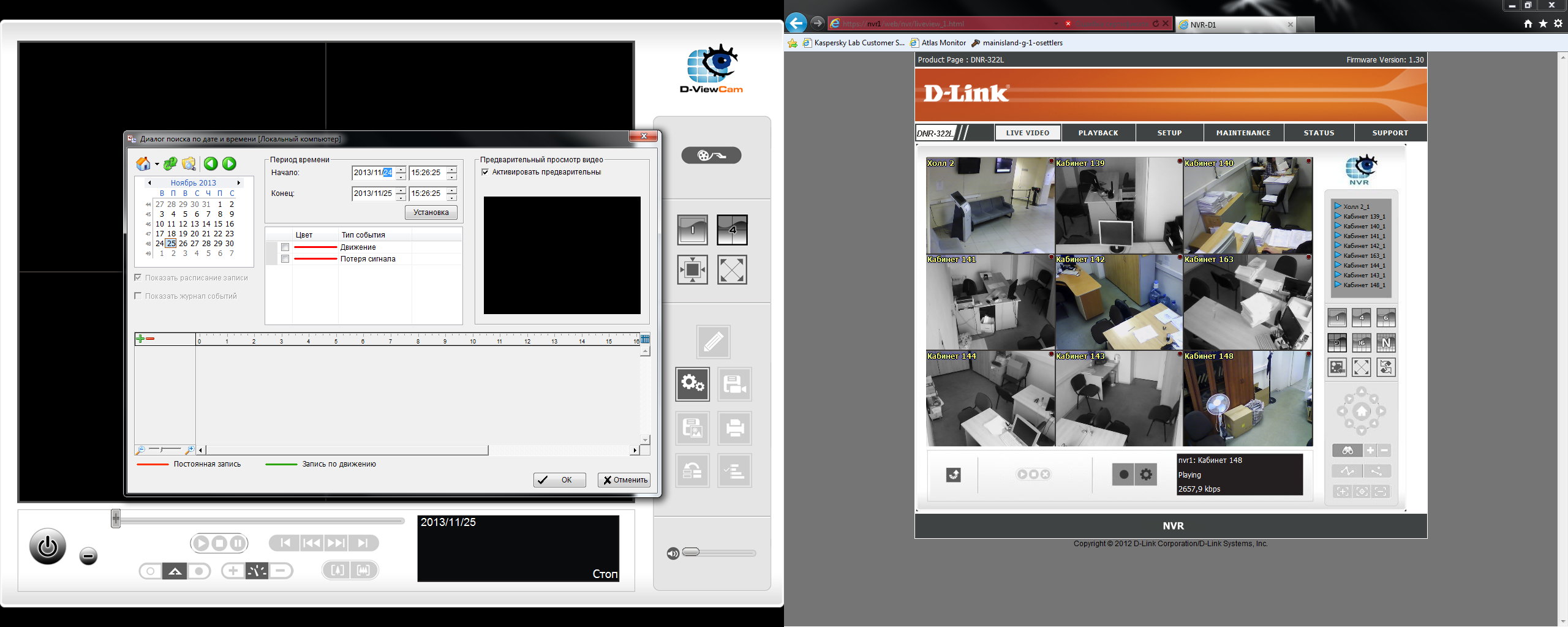Click the snapshot icon in NVR bottom bar
The image size is (1568, 627).
(954, 475)
